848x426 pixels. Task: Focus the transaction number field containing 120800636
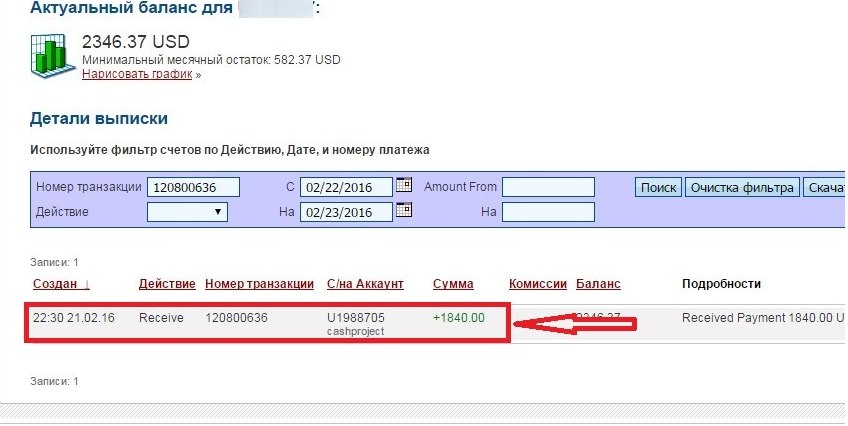pyautogui.click(x=194, y=187)
